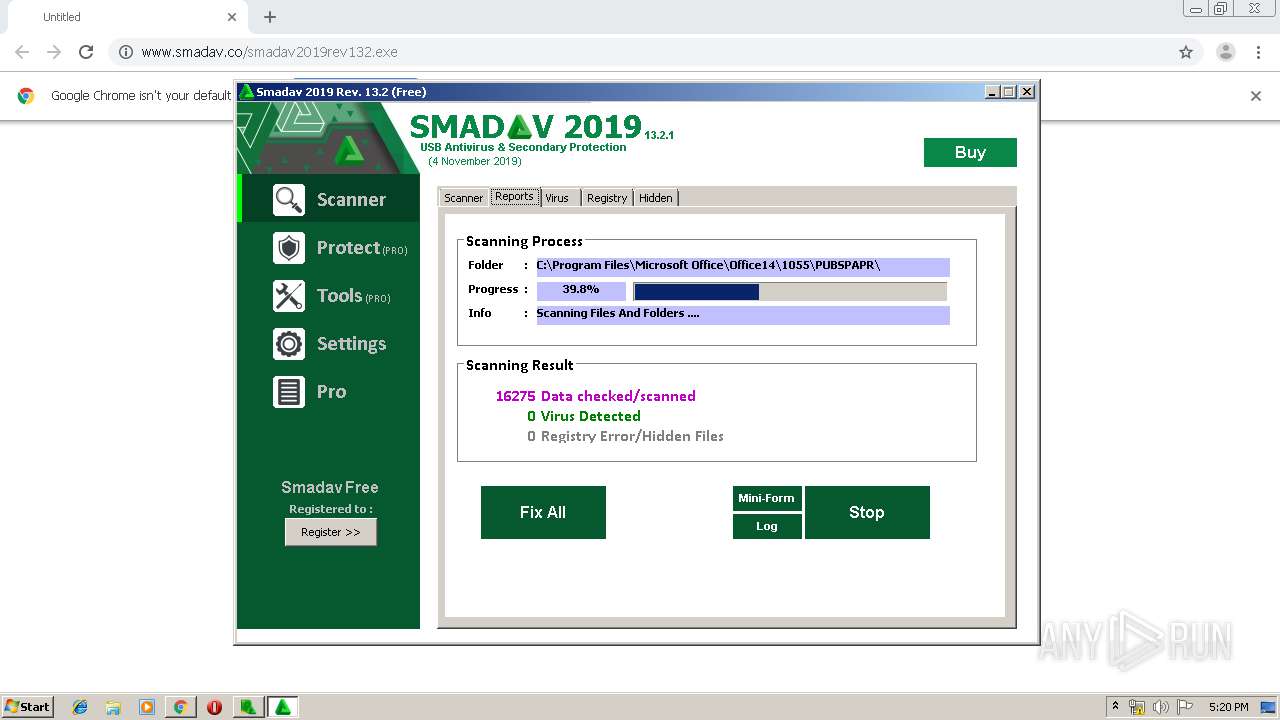The height and width of the screenshot is (720, 1280).
Task: Open the Windows Start menu
Action: tap(27, 707)
